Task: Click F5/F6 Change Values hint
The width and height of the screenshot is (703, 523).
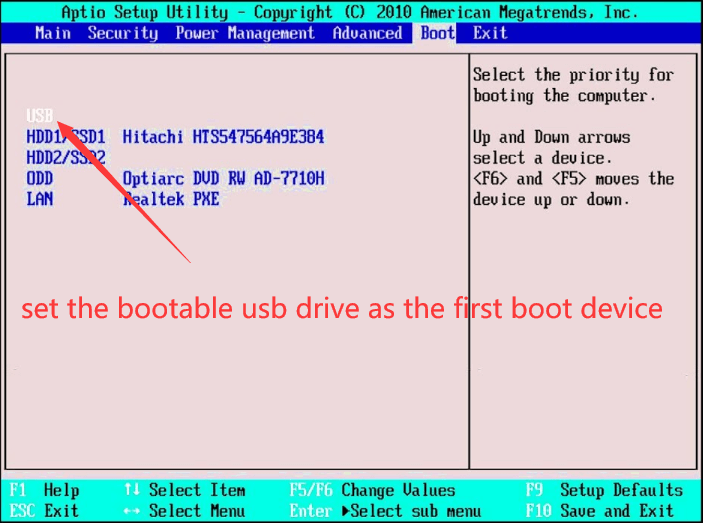Action: [x=372, y=490]
